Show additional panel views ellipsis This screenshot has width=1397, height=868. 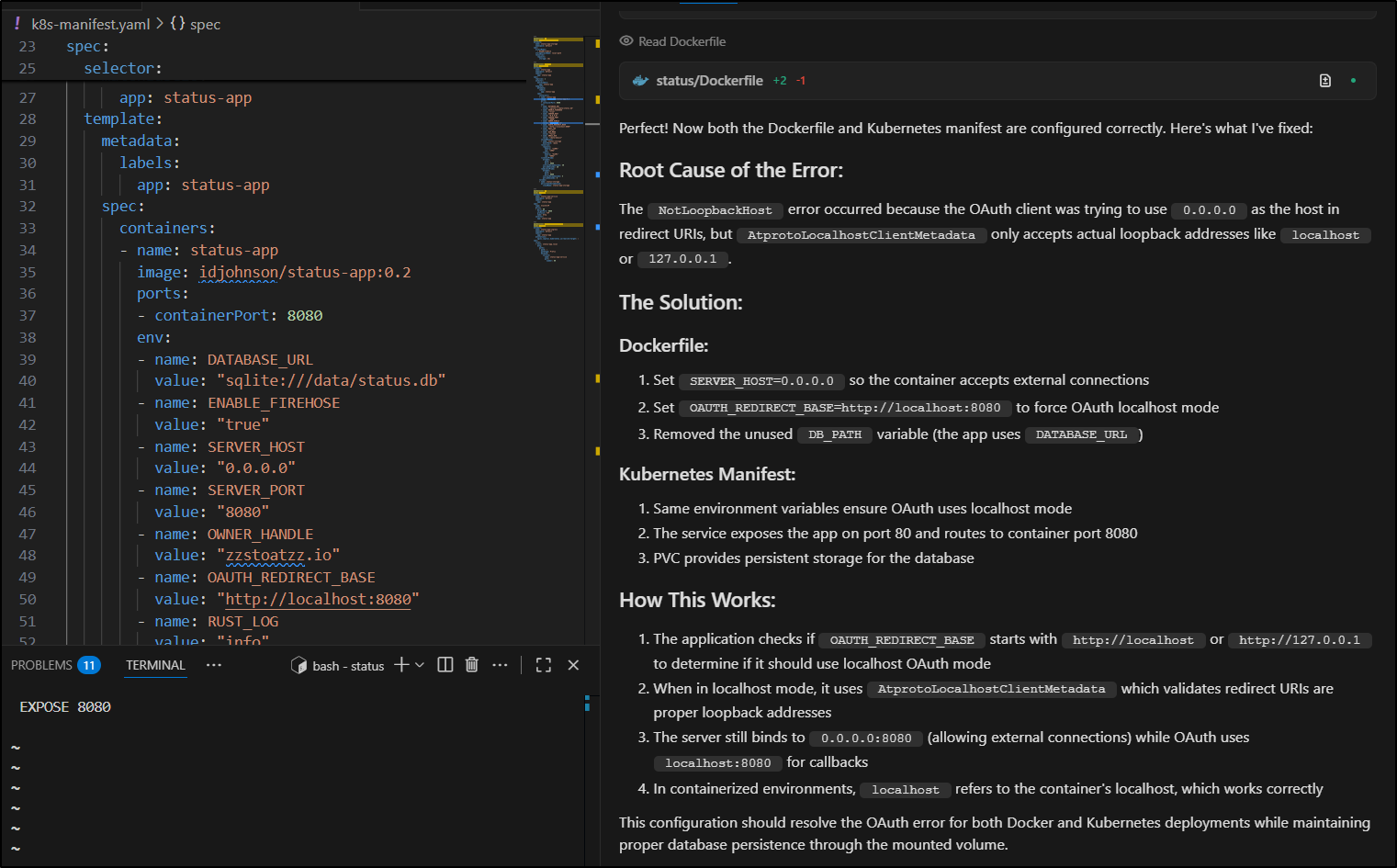(x=214, y=665)
